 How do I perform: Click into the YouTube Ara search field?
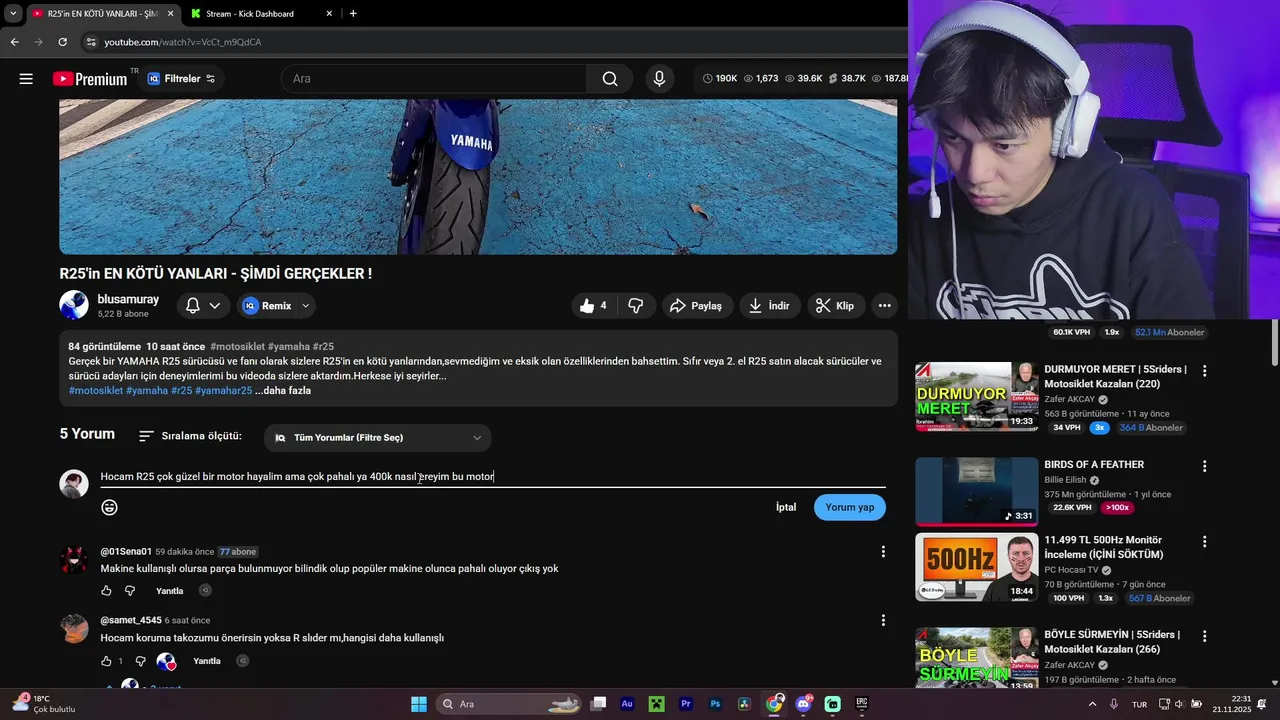(435, 79)
